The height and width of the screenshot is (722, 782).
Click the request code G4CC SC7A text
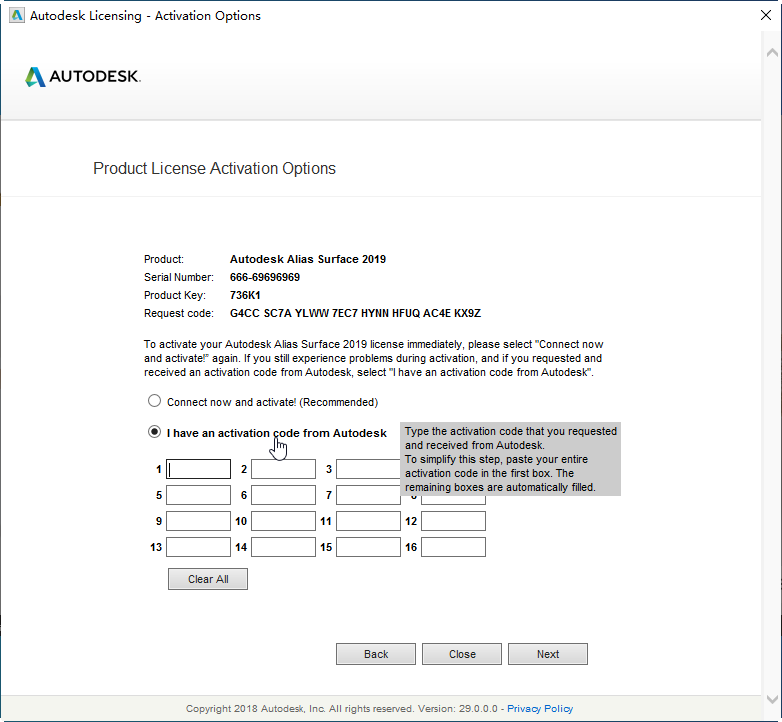(x=355, y=313)
